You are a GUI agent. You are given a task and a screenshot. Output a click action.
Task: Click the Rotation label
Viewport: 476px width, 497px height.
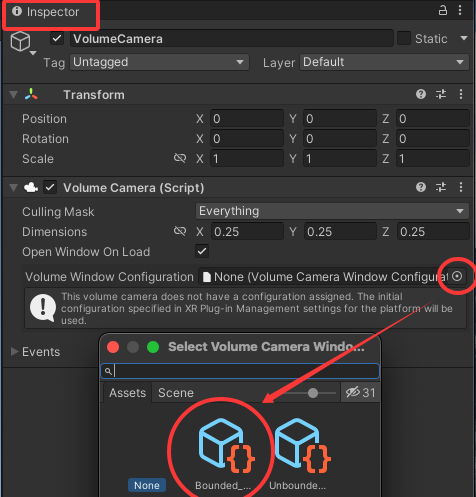click(x=45, y=139)
